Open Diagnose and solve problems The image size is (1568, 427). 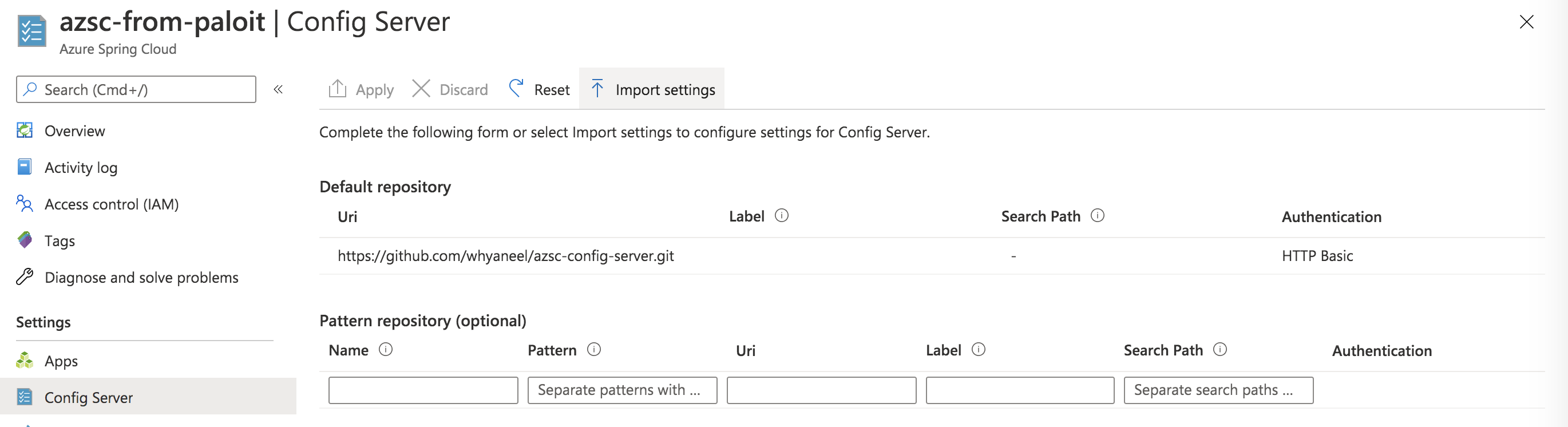[x=141, y=277]
